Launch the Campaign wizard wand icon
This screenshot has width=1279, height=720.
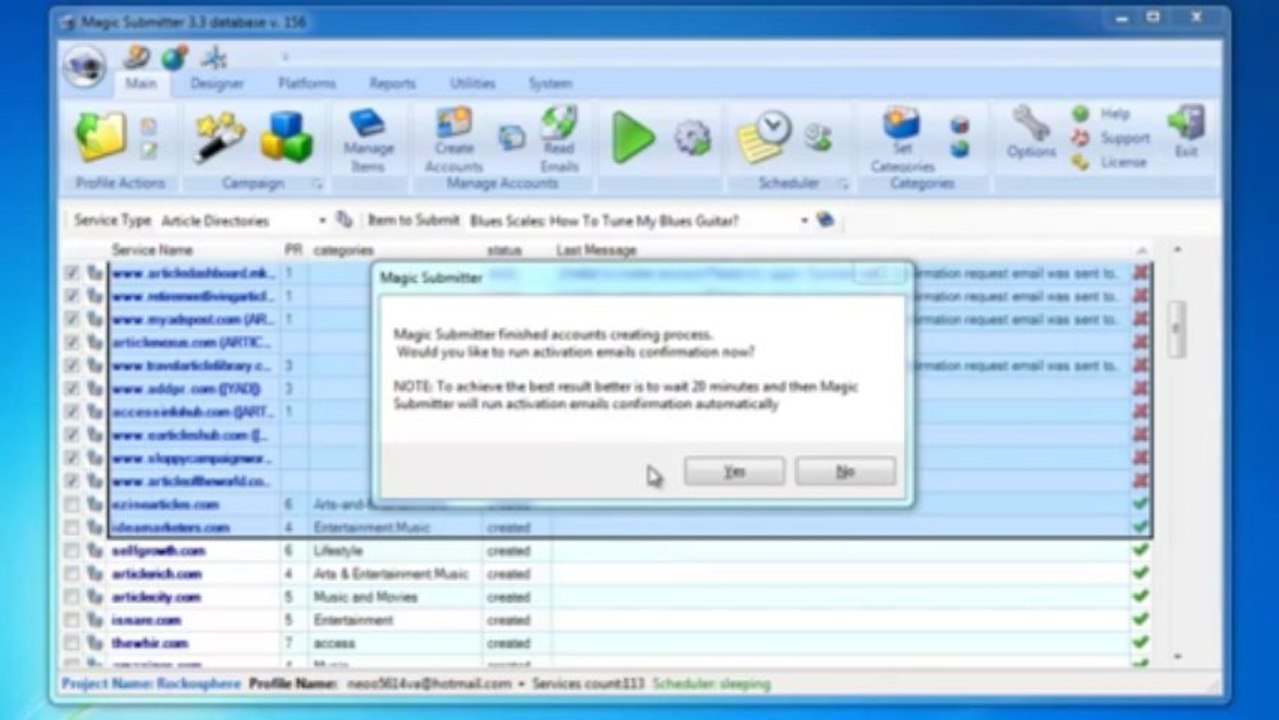[220, 136]
